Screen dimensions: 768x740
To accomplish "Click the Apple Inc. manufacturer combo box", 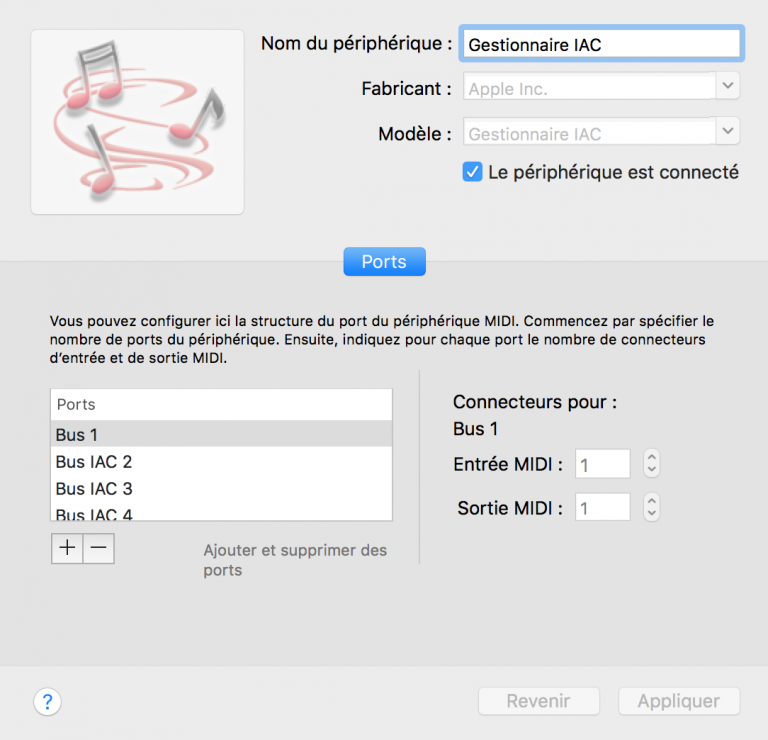I will click(x=590, y=86).
